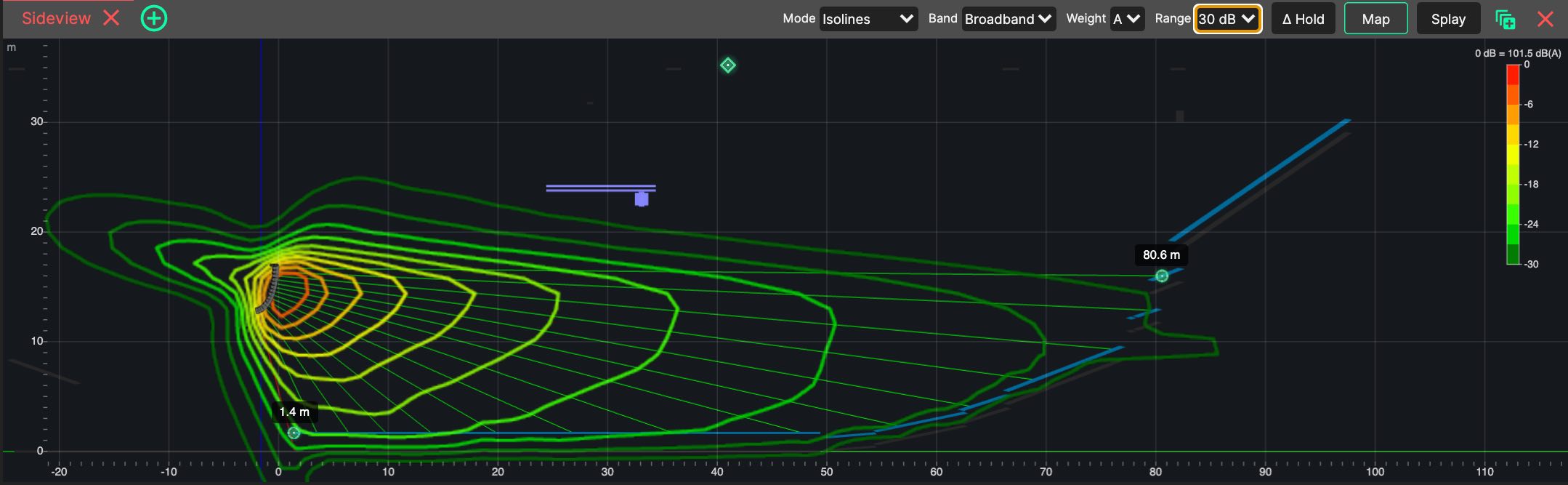Add a new view with the green plus icon
The image size is (1568, 485).
click(x=154, y=18)
